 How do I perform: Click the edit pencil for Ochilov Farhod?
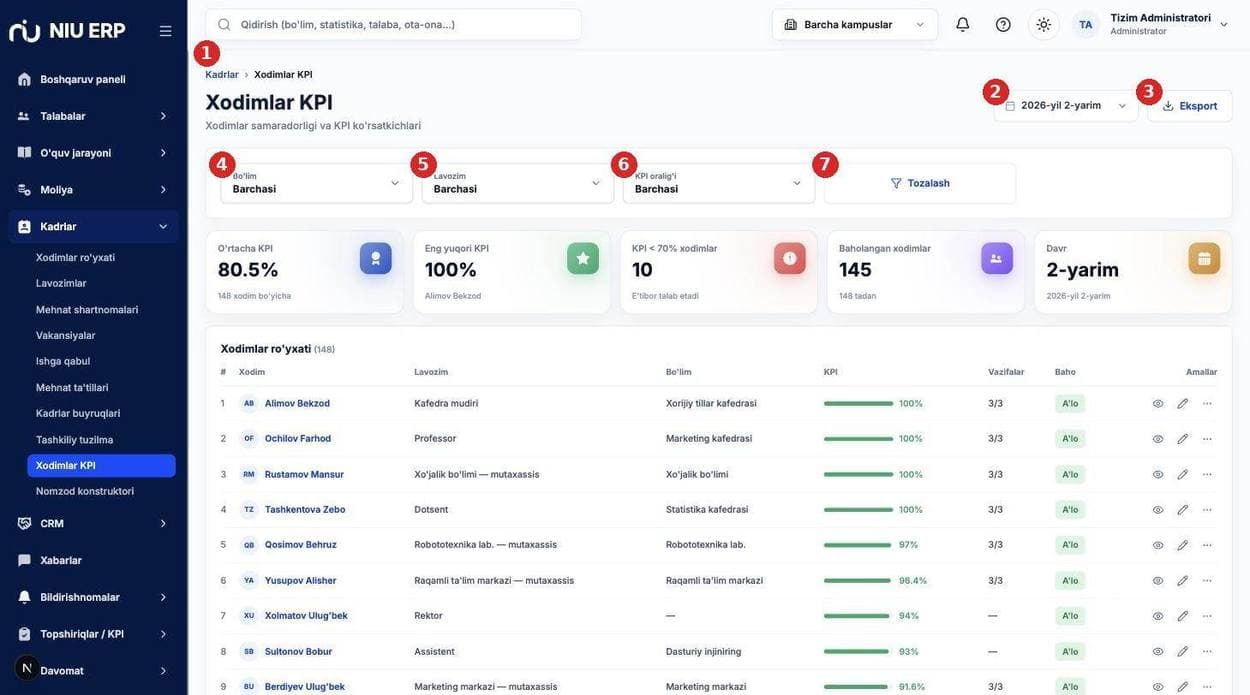(1183, 439)
